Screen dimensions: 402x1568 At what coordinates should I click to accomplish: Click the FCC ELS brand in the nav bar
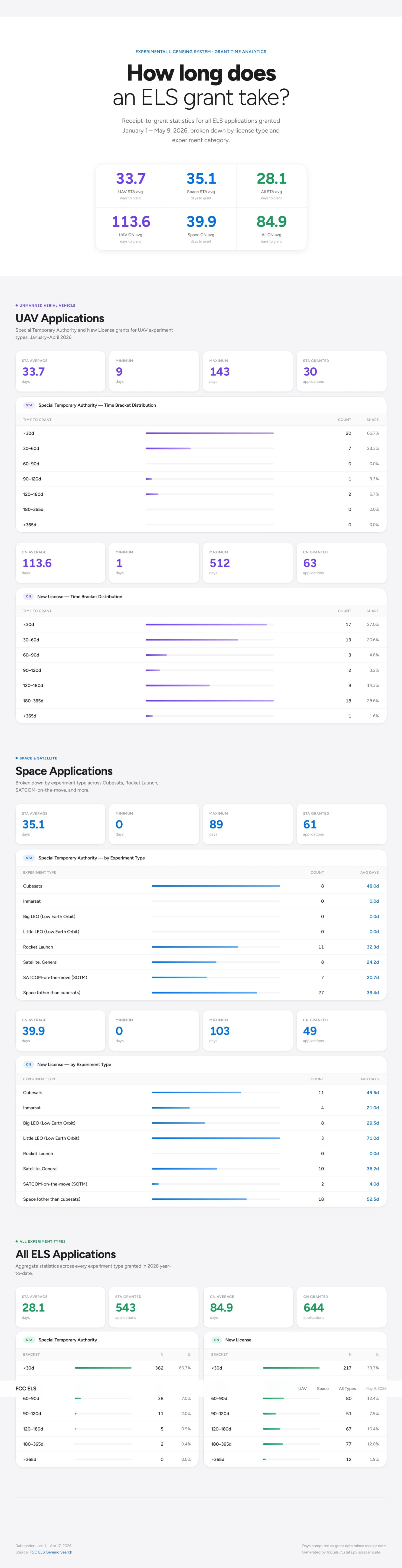pyautogui.click(x=26, y=1388)
